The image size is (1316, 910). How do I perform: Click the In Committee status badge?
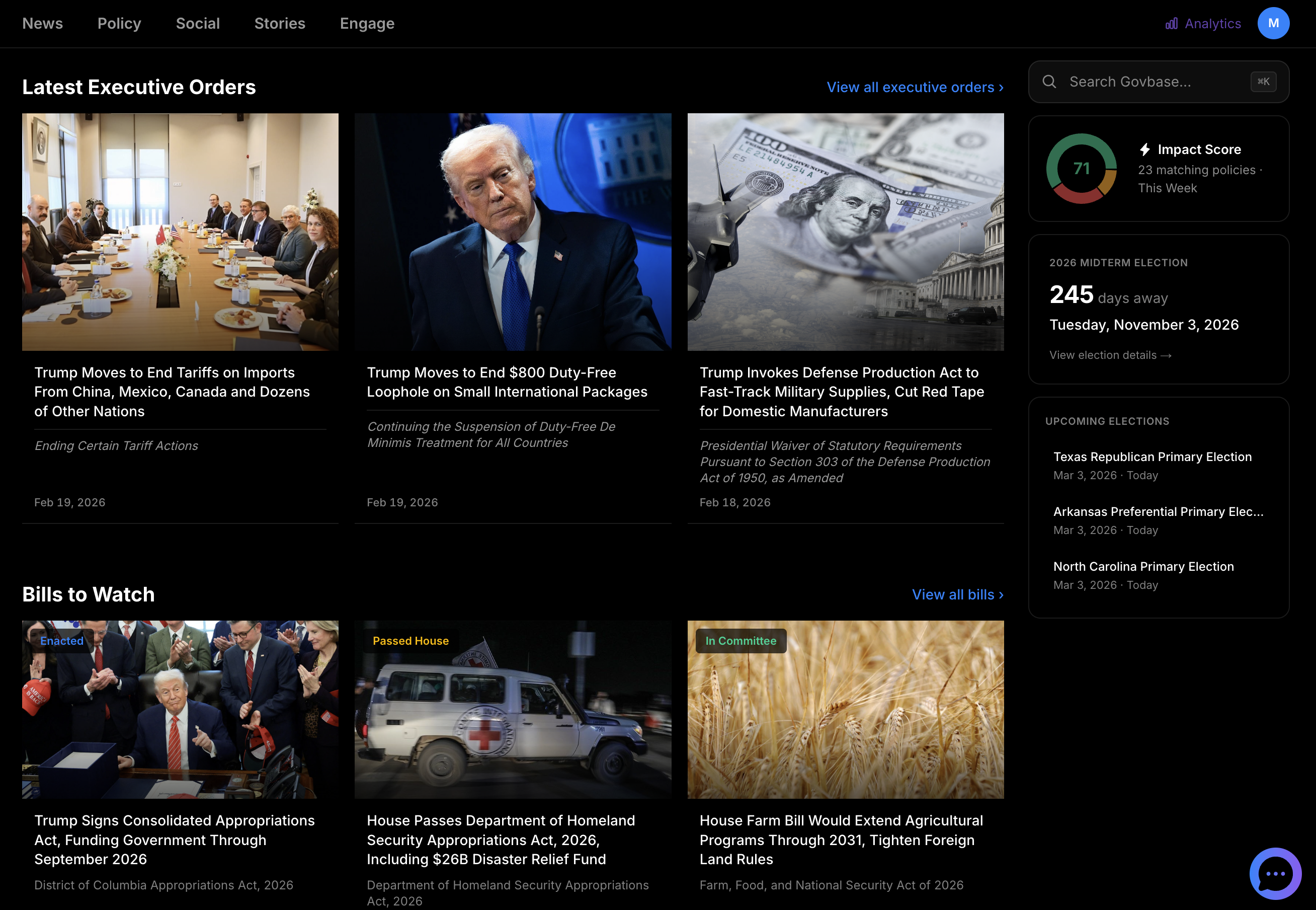coord(740,641)
